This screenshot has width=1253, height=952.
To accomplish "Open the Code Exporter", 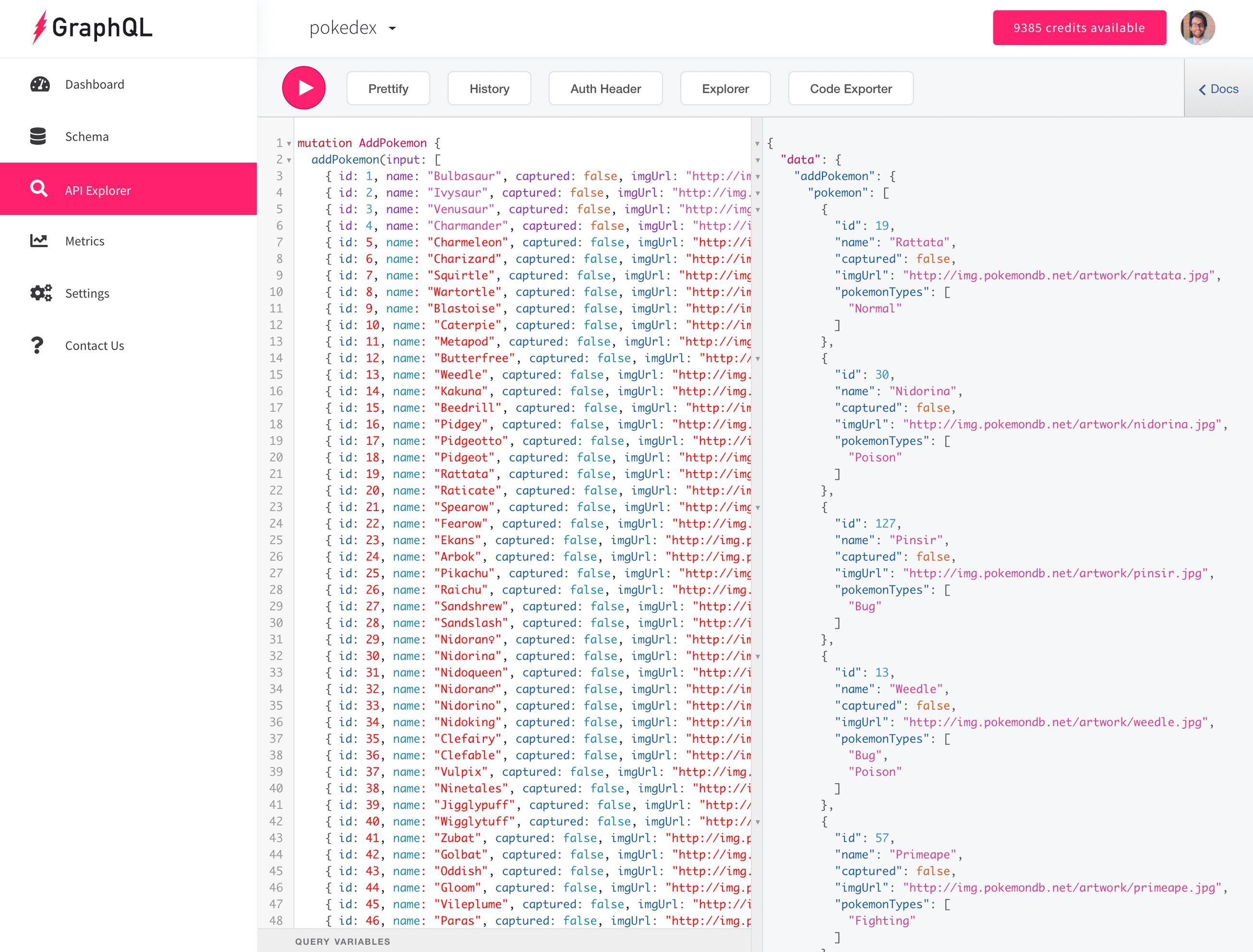I will 850,88.
